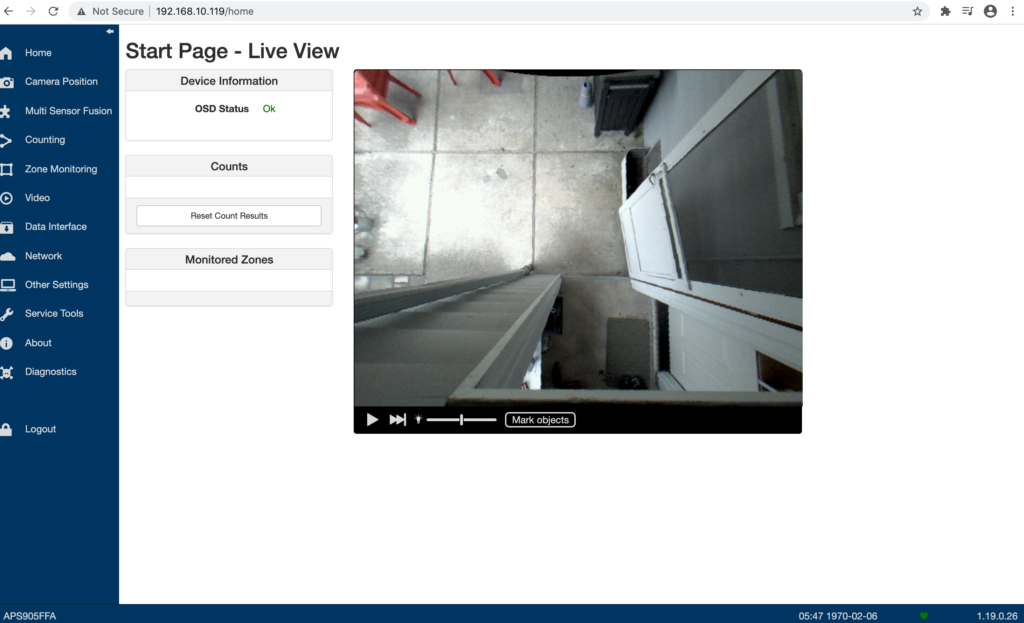Skip forward in live view
Viewport: 1024px width, 623px height.
click(x=397, y=420)
